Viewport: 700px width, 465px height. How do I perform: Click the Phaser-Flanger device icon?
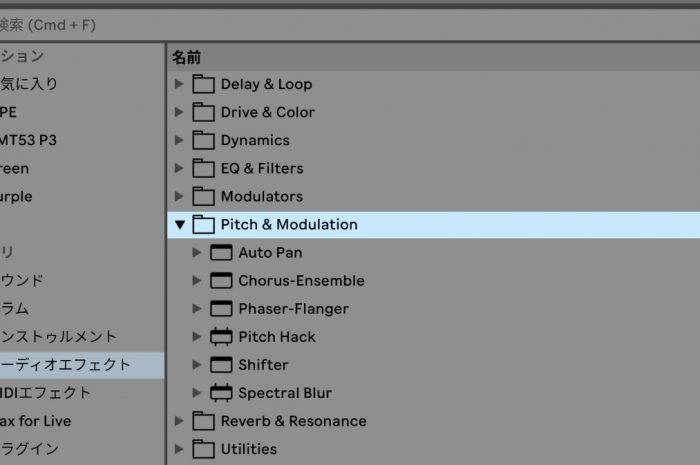(x=221, y=309)
